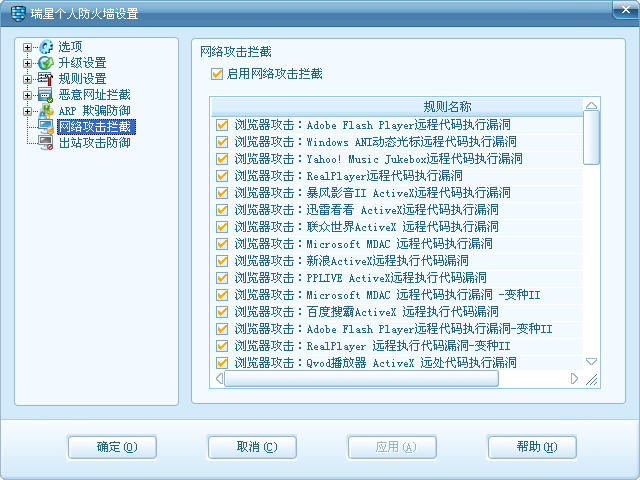The image size is (640, 480).
Task: Uncheck the RealPlayer 远程执行代码漏洞-变种II rule checkbox
Action: point(222,346)
